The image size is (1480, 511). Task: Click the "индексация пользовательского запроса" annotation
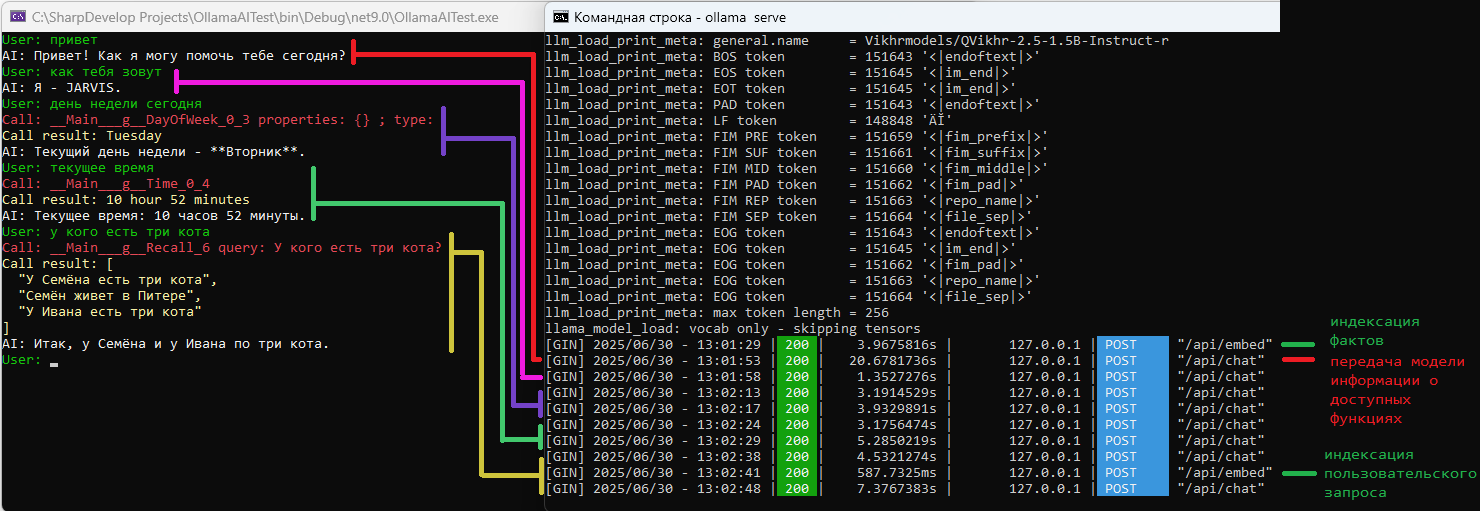click(1398, 473)
